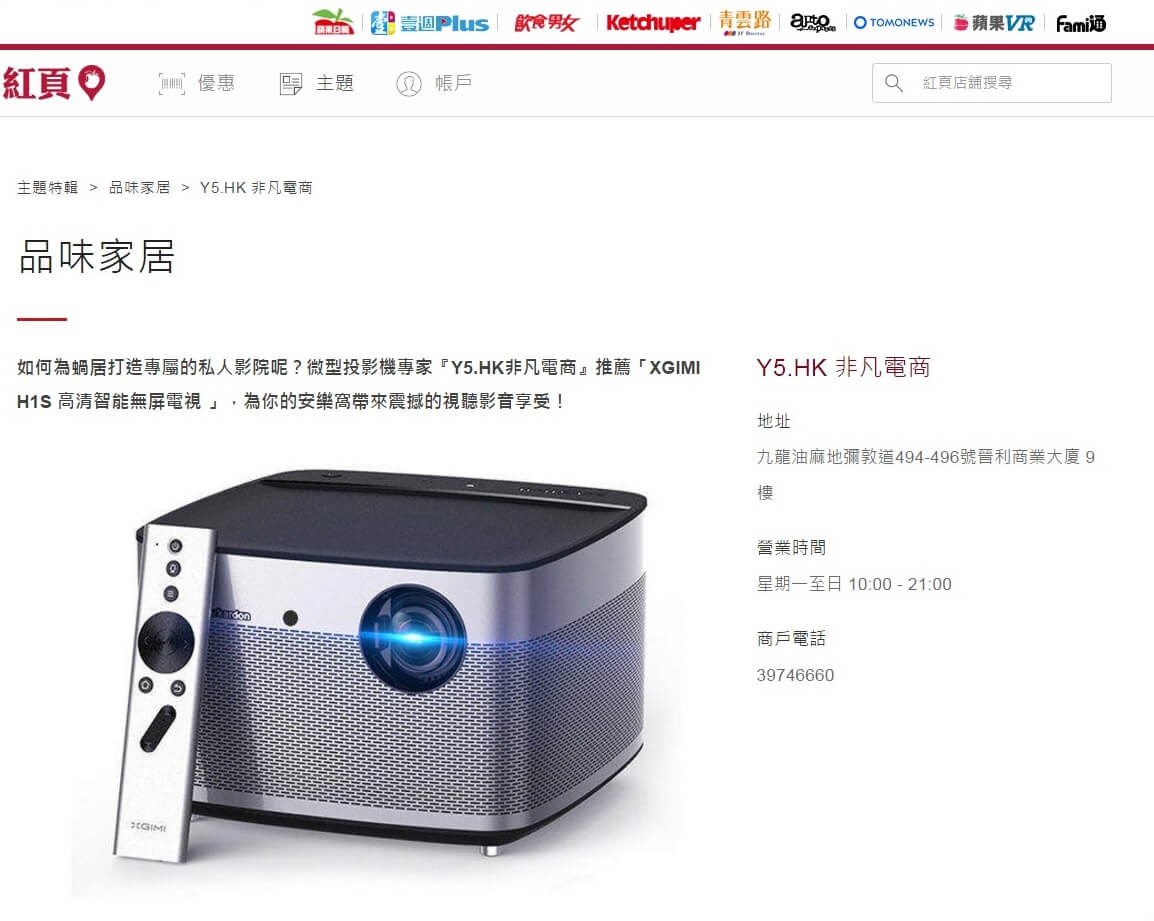Focus the 紅頁店舖搜尋 search field
The width and height of the screenshot is (1154, 921).
tap(991, 82)
